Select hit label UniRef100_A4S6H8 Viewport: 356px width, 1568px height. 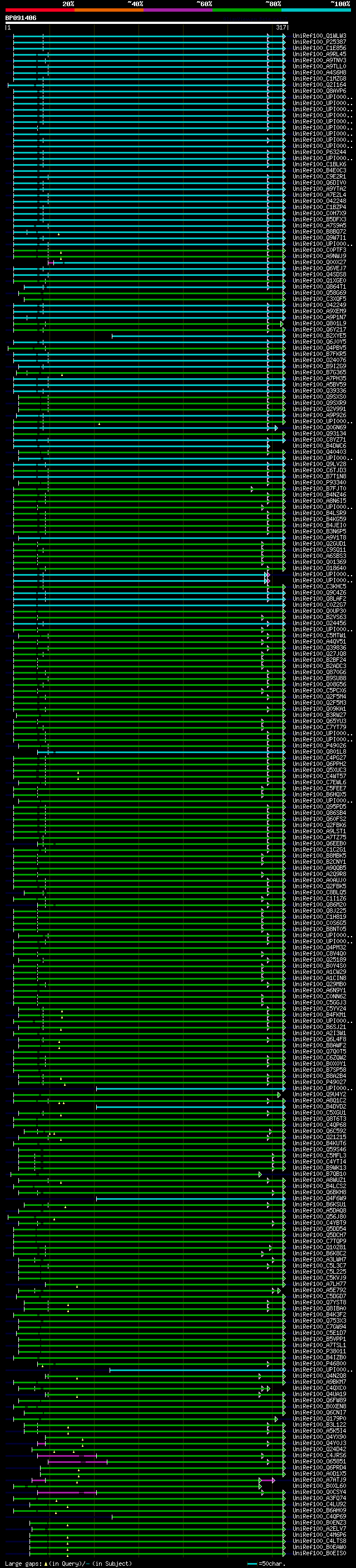319,72
